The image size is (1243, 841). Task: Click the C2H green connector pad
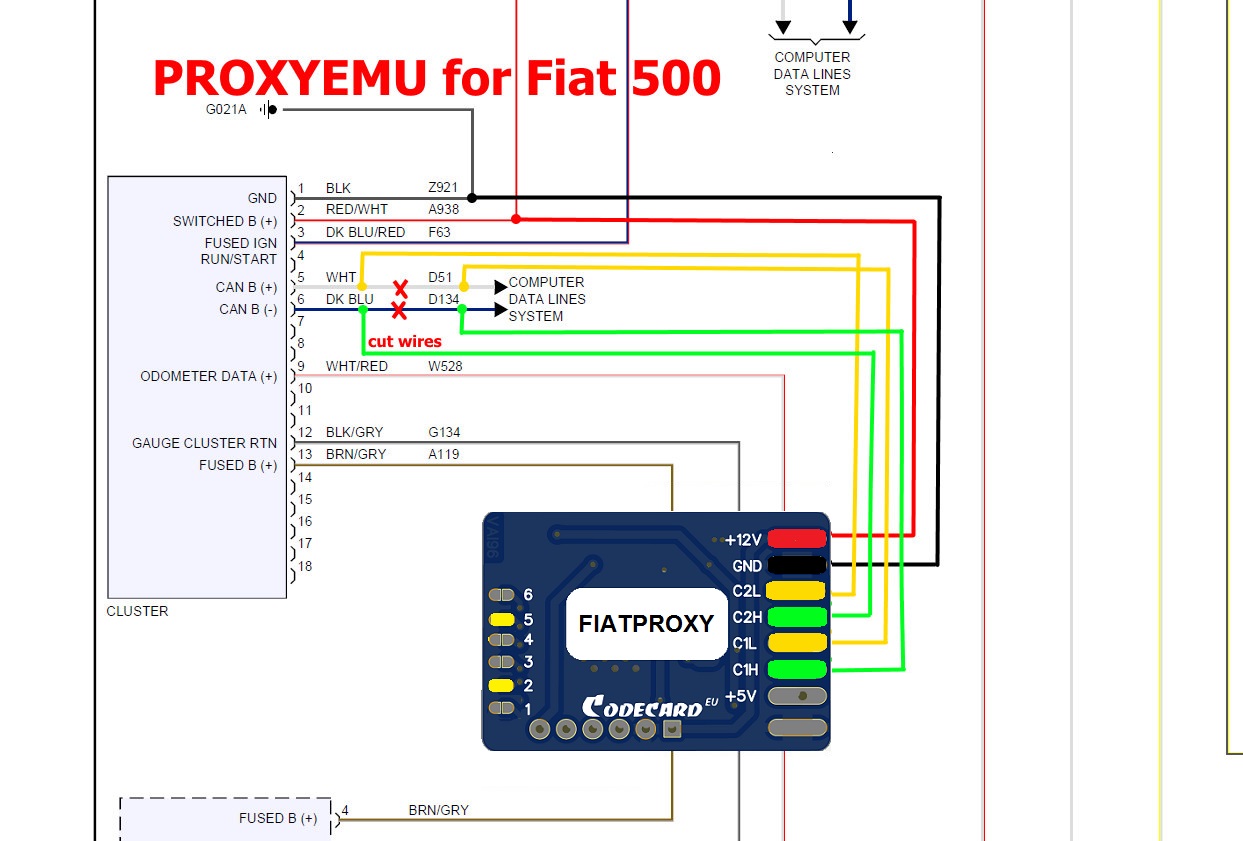click(x=795, y=617)
